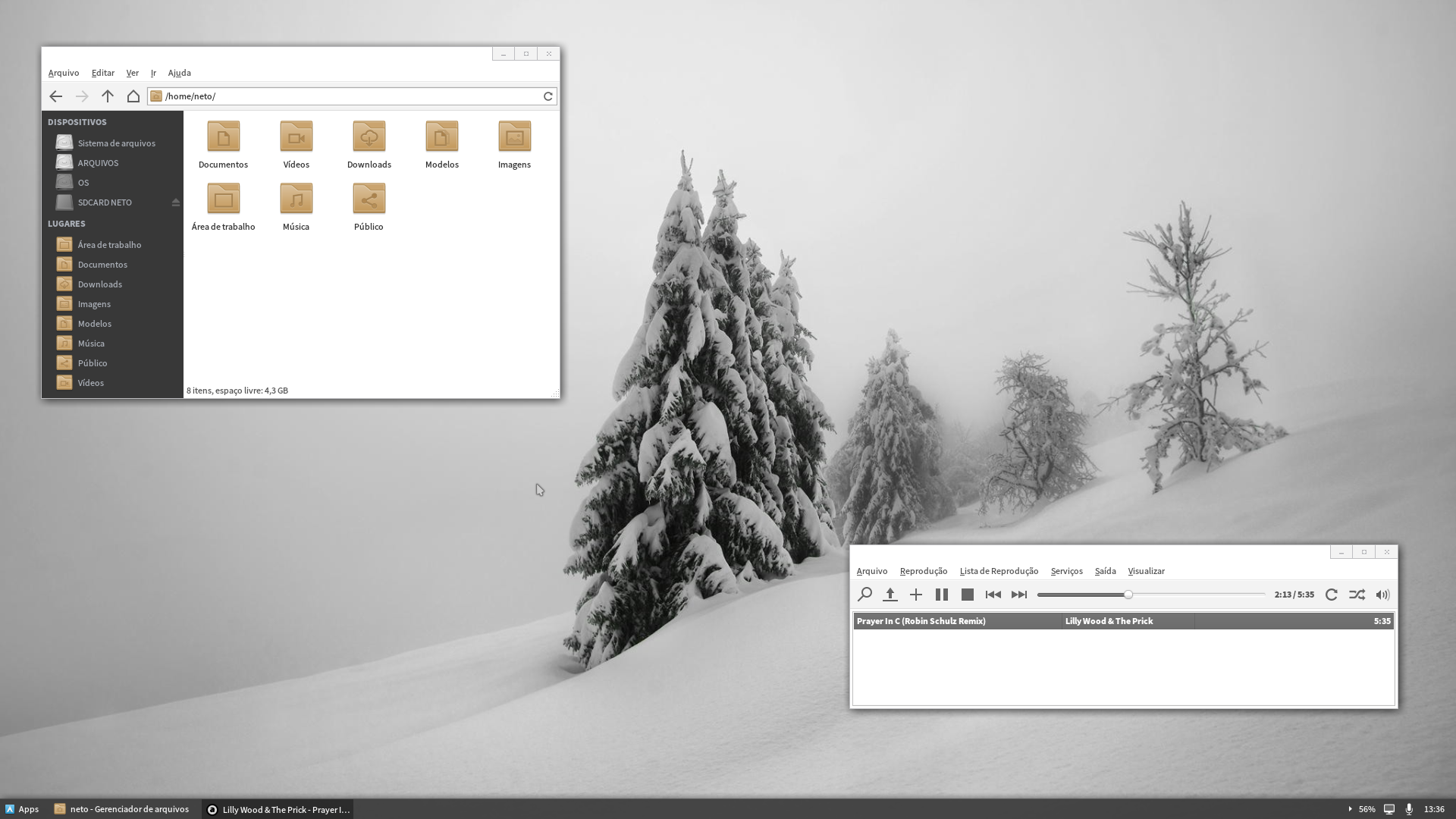The image size is (1456, 819).
Task: Open the Serviços menu
Action: tap(1066, 571)
